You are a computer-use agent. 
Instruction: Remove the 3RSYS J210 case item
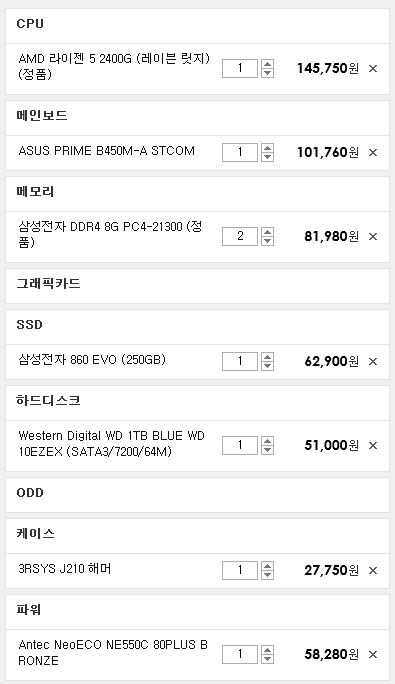coord(373,570)
